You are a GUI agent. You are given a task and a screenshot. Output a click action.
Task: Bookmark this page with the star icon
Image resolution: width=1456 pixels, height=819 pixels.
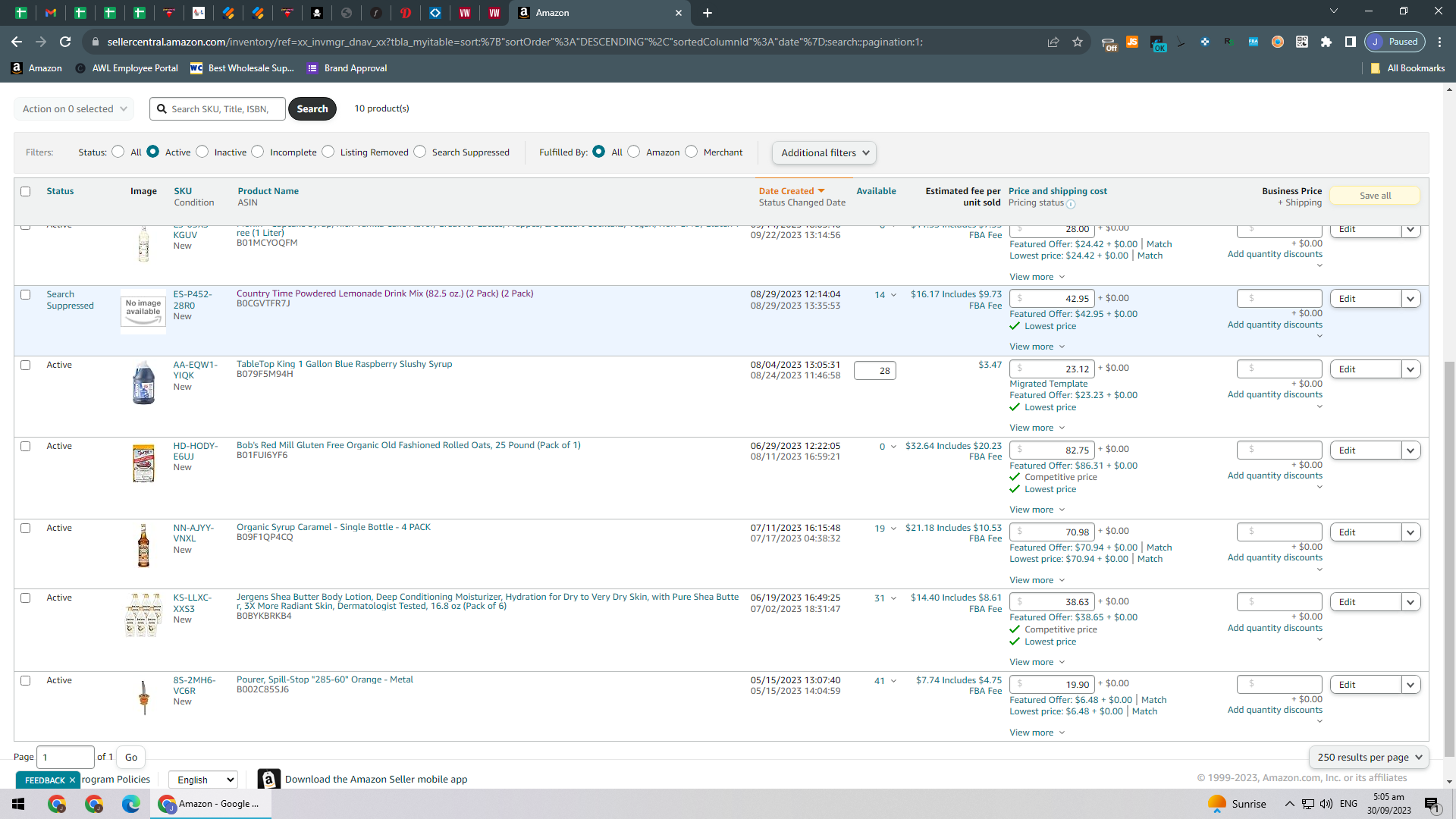[1078, 42]
